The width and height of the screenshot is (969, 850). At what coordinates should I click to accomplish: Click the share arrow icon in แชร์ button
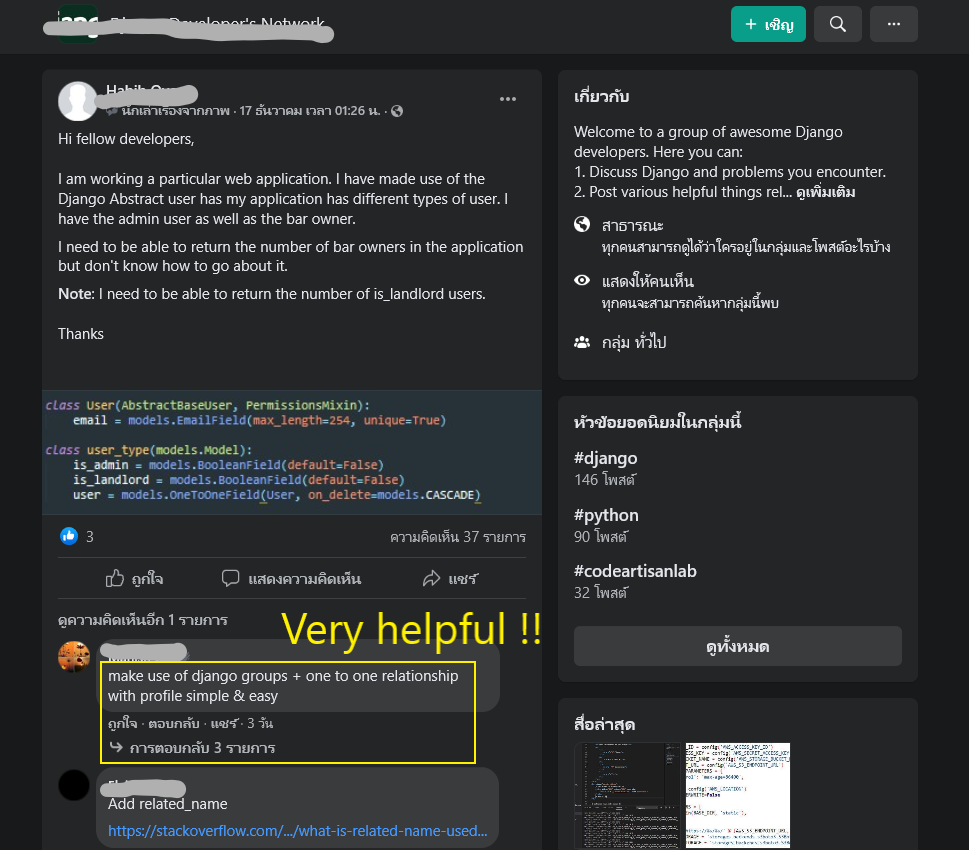point(431,578)
